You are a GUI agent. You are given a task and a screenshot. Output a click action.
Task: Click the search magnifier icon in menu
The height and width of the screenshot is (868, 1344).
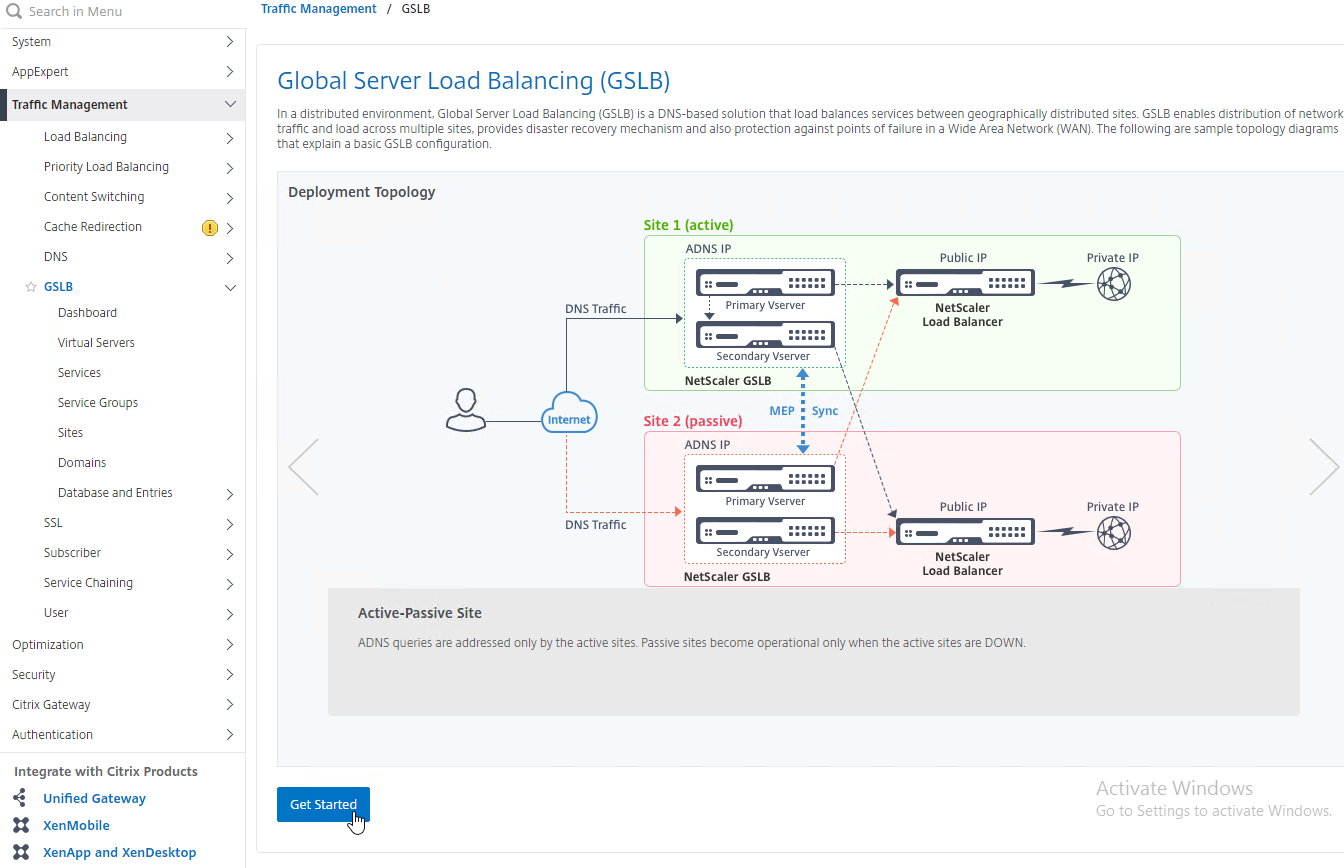pyautogui.click(x=14, y=11)
